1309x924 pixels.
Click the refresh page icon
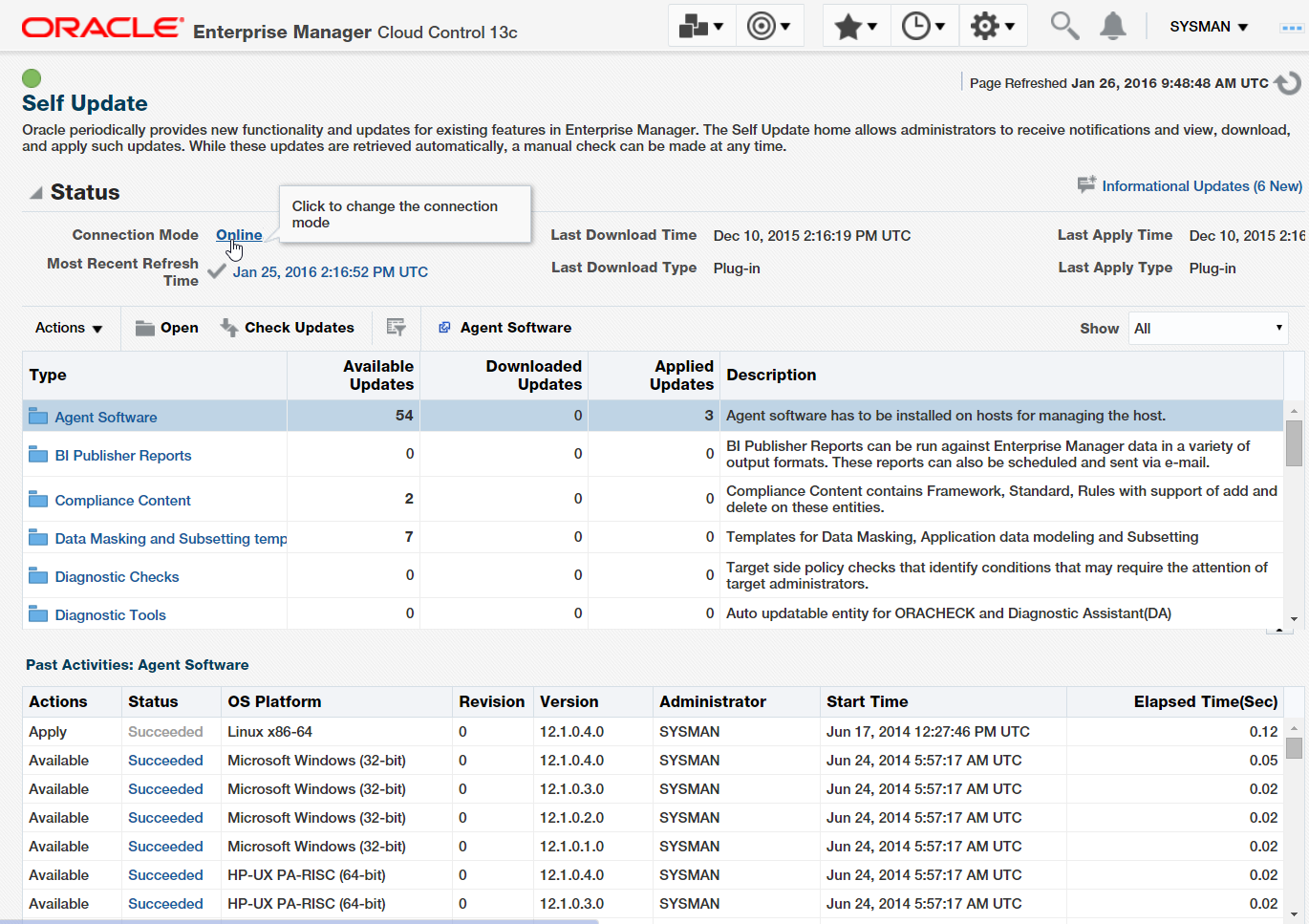[x=1288, y=83]
